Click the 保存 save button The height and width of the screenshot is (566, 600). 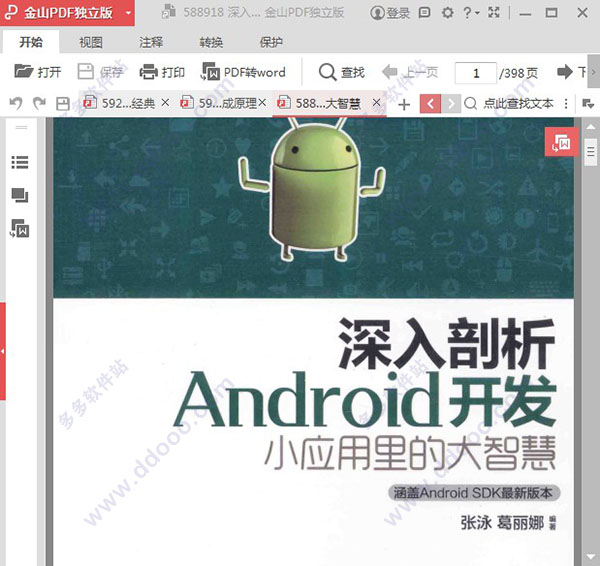tap(100, 72)
